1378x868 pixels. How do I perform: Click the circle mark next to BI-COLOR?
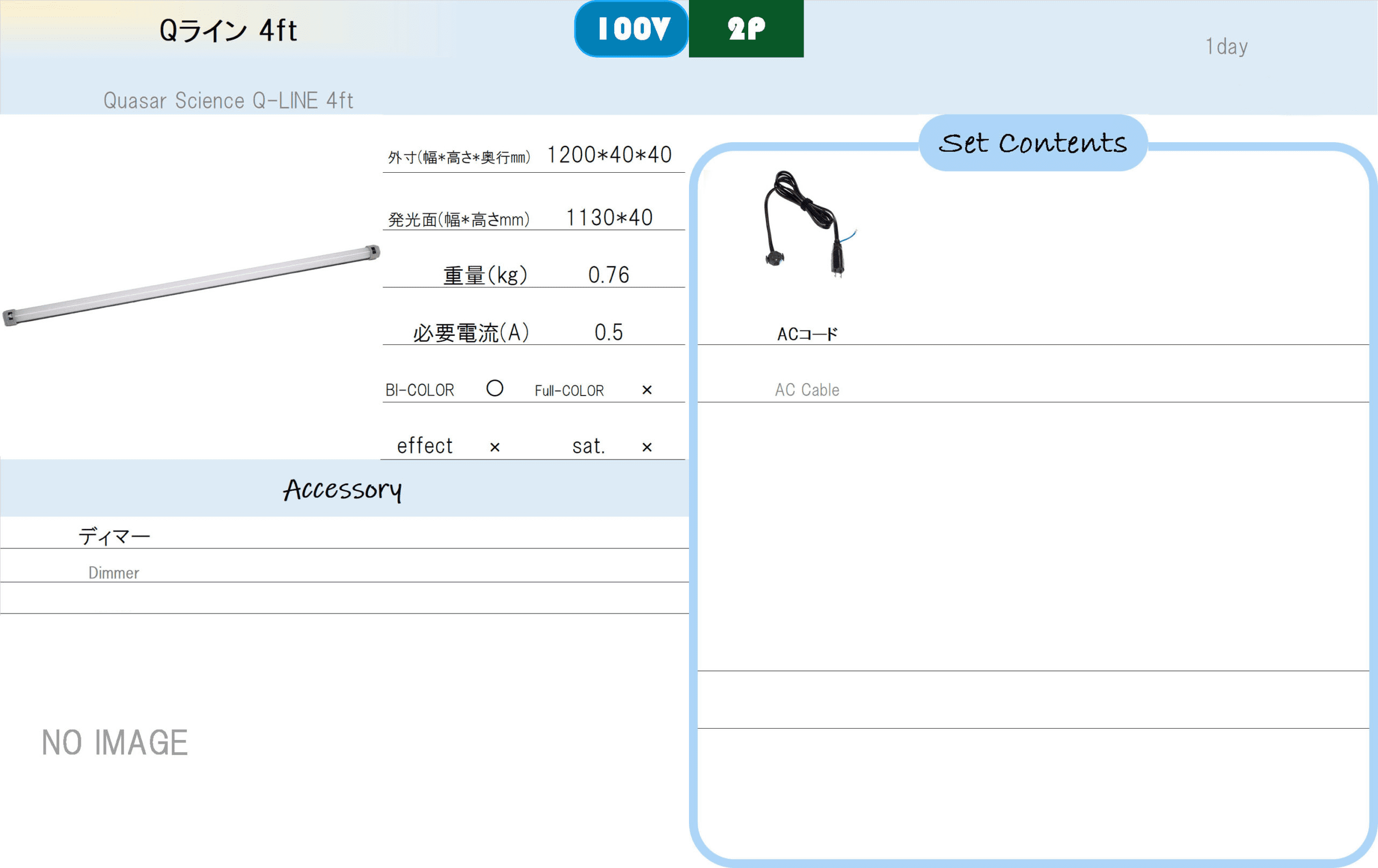(x=495, y=389)
